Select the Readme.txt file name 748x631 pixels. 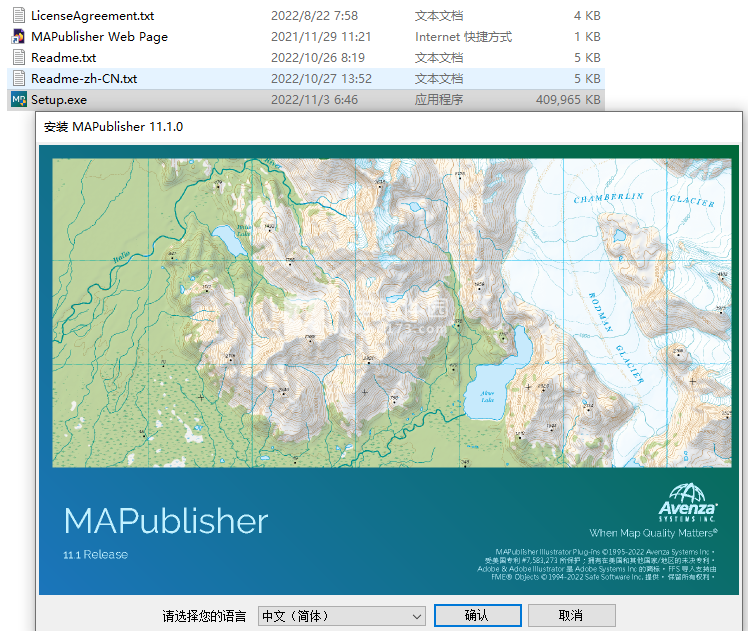[63, 58]
